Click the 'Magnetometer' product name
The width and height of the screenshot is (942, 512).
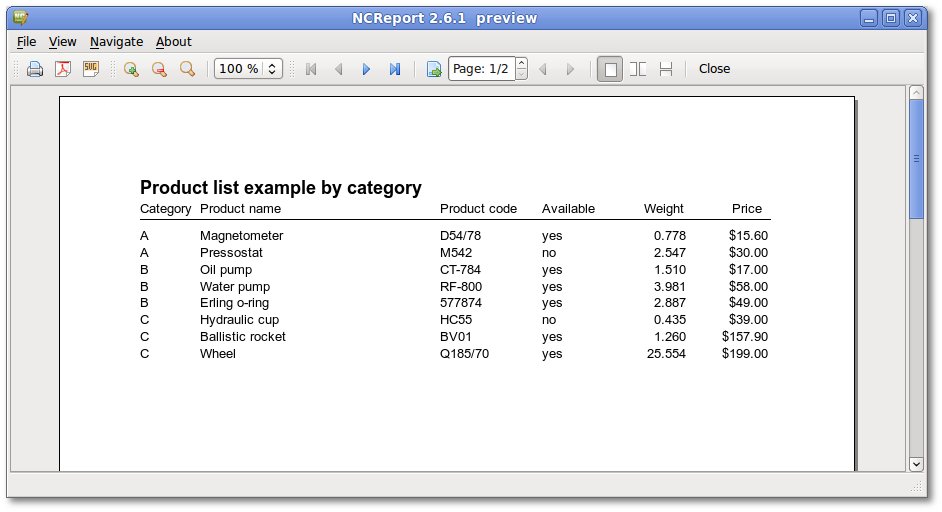[x=242, y=236]
